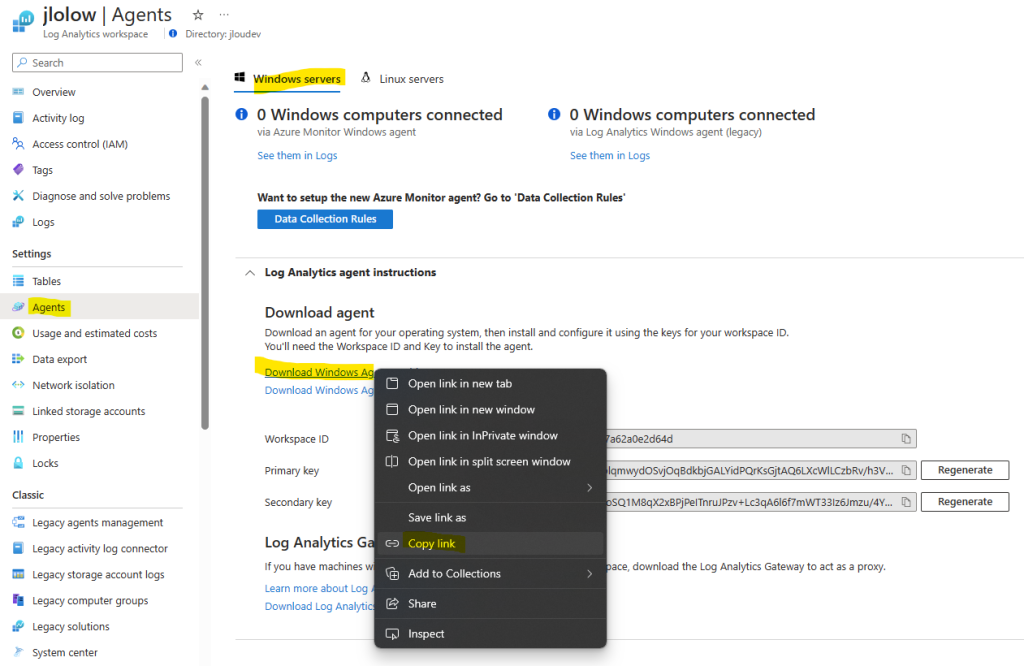The height and width of the screenshot is (666, 1024).
Task: Copy the Primary key with copy icon
Action: click(906, 470)
